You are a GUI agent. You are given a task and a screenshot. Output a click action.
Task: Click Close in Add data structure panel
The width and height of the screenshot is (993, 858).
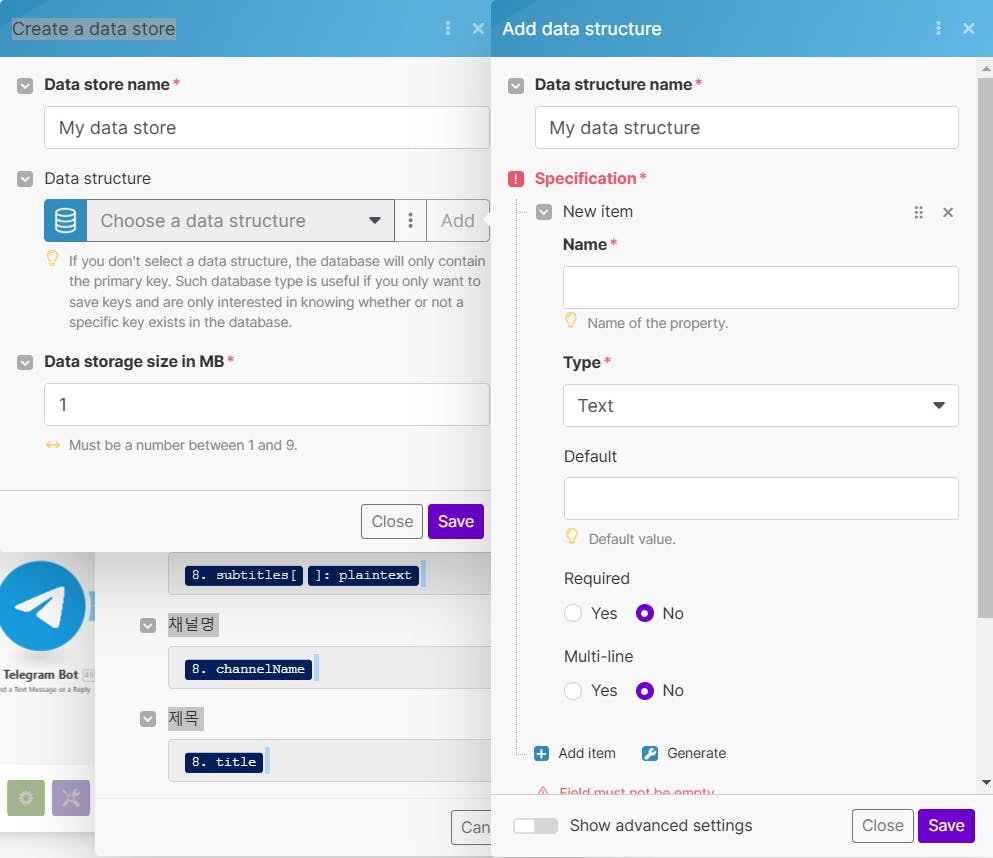[882, 826]
